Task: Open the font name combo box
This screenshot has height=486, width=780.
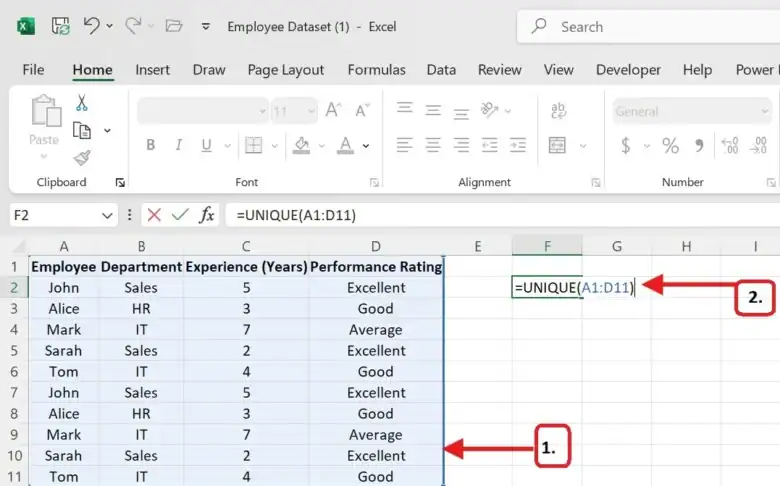Action: (202, 111)
